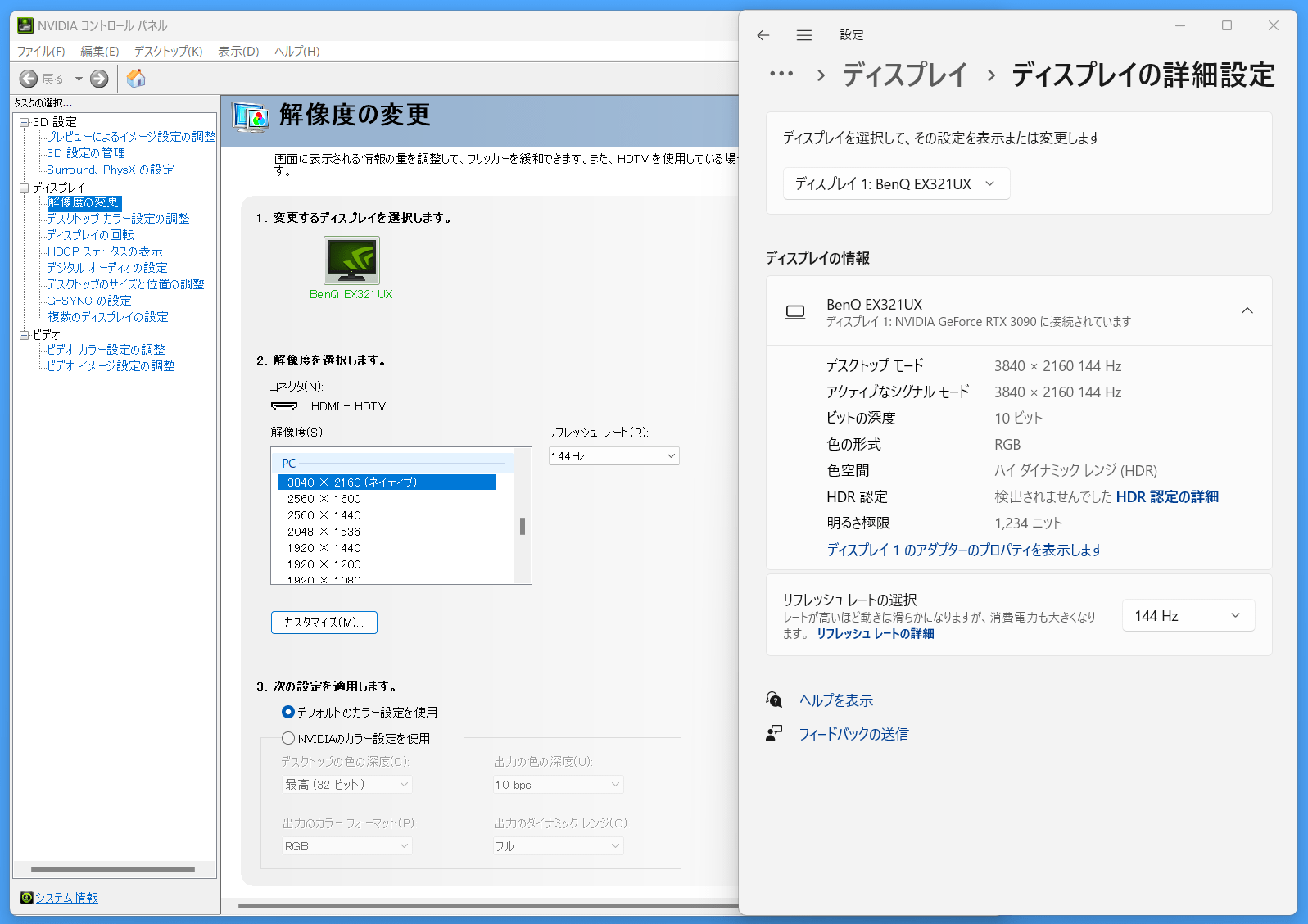
Task: Click the task tree horizontal scrollbar
Action: click(x=113, y=869)
